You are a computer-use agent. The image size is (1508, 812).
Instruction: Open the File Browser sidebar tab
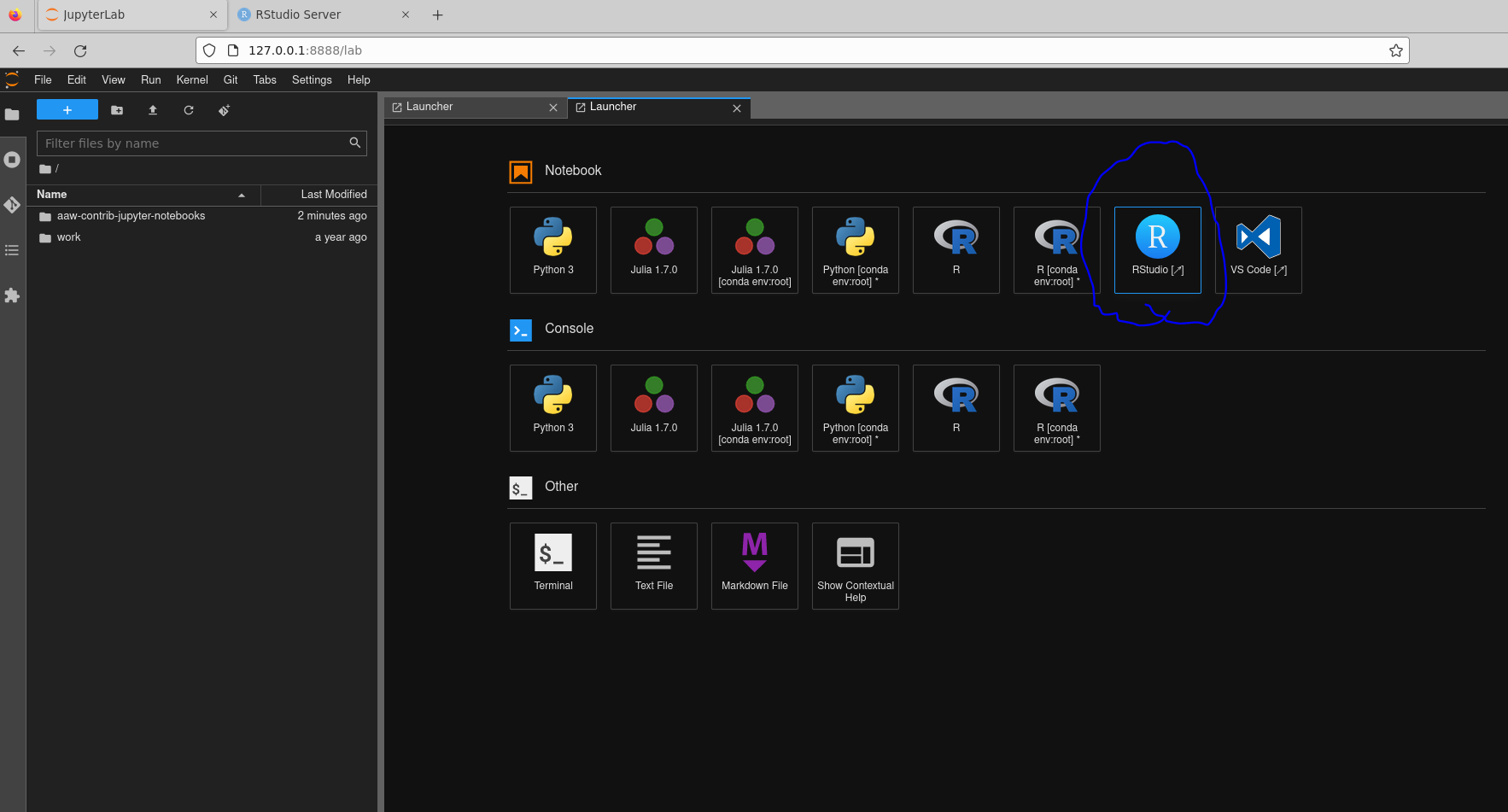click(x=12, y=114)
